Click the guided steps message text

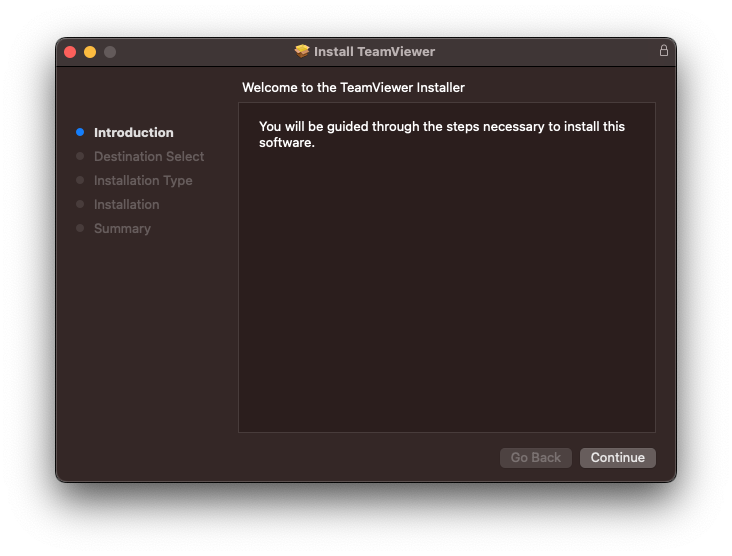pyautogui.click(x=442, y=134)
